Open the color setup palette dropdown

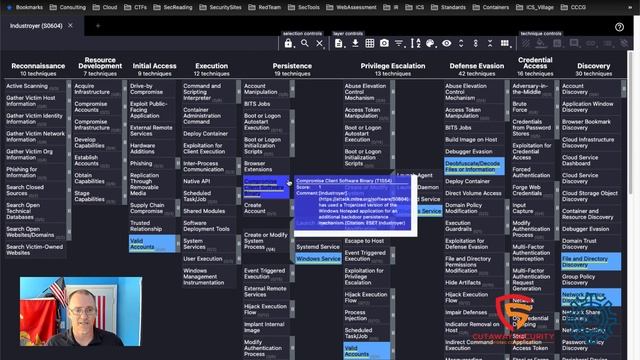tap(430, 43)
